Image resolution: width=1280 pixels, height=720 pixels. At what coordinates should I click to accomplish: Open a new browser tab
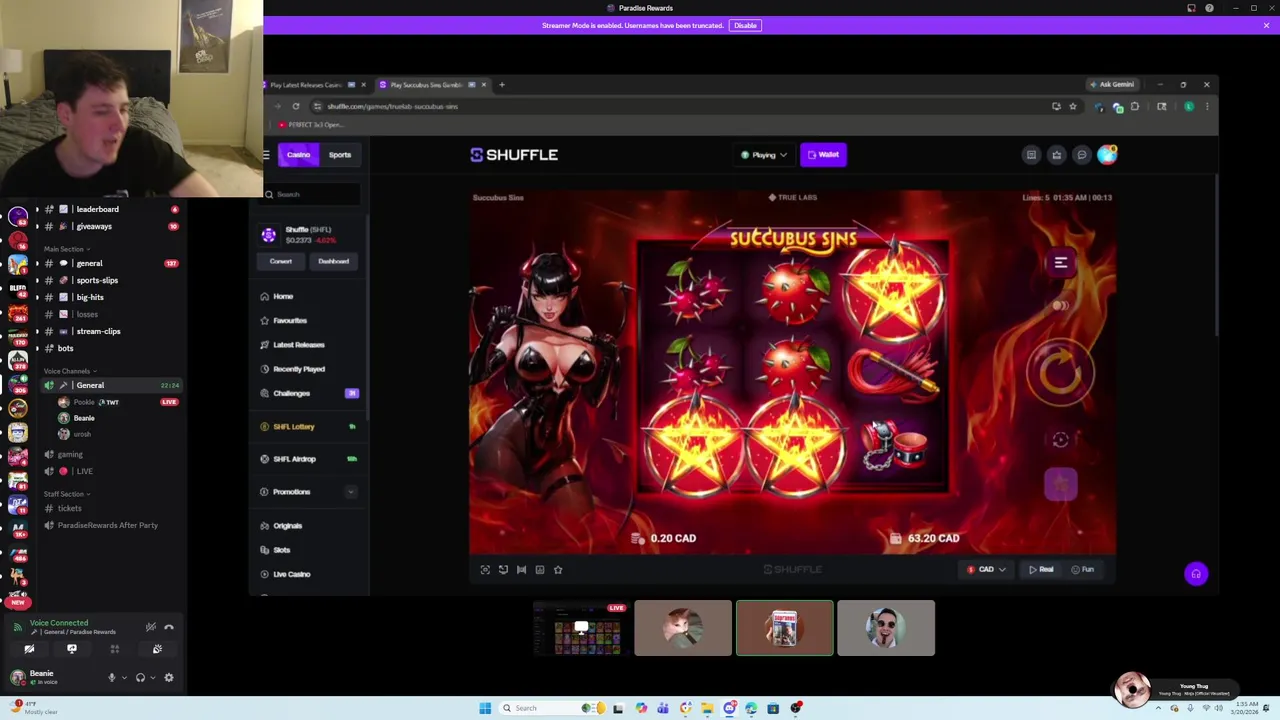tap(502, 85)
